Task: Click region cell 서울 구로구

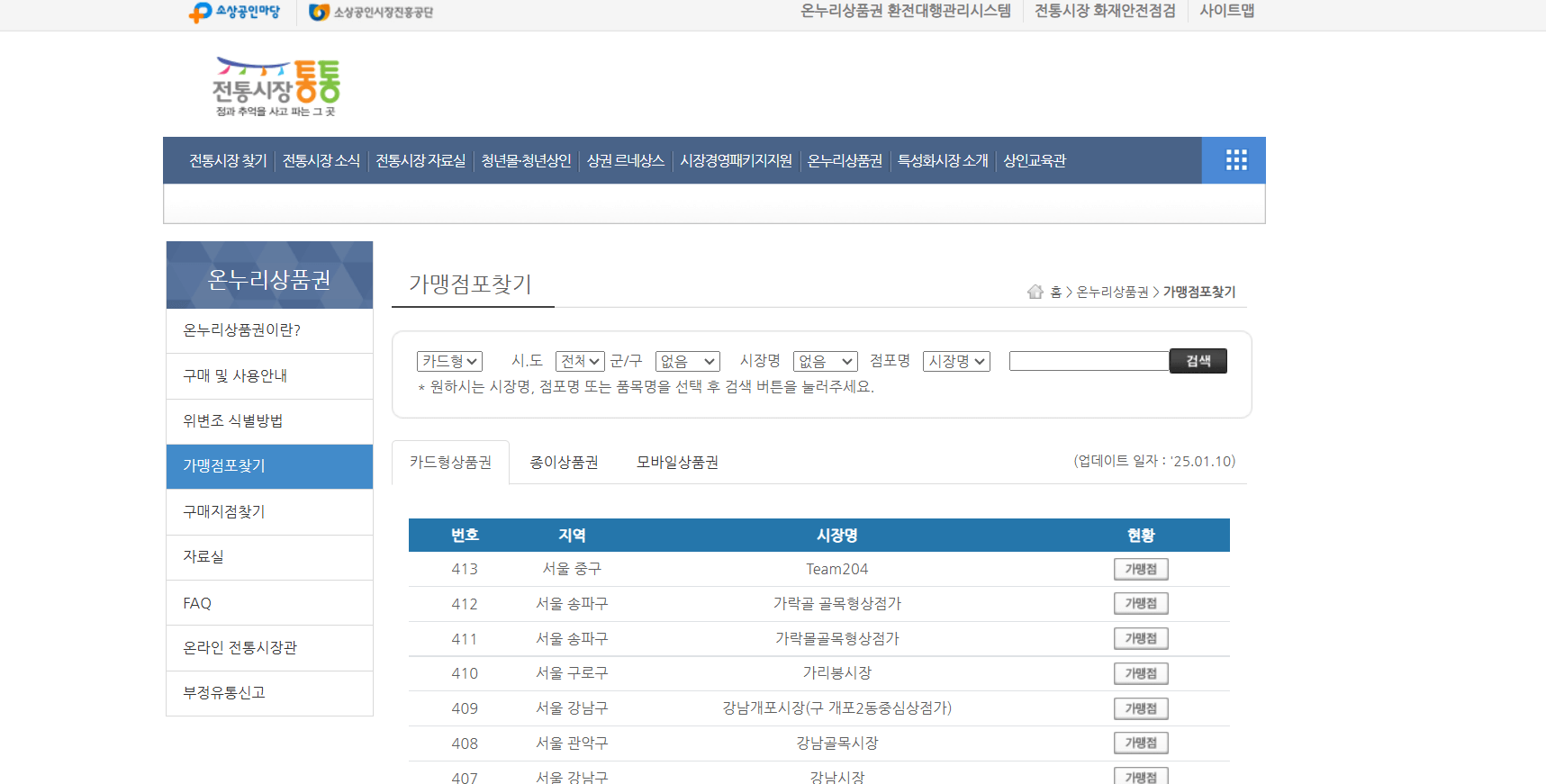Action: 572,673
